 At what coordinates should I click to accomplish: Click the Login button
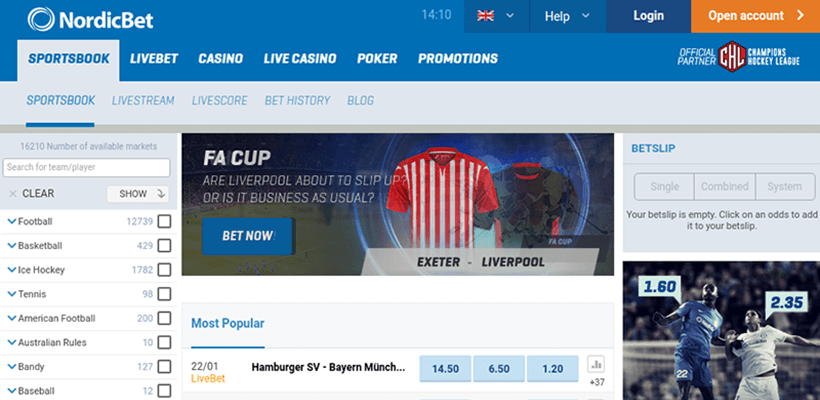click(x=648, y=16)
